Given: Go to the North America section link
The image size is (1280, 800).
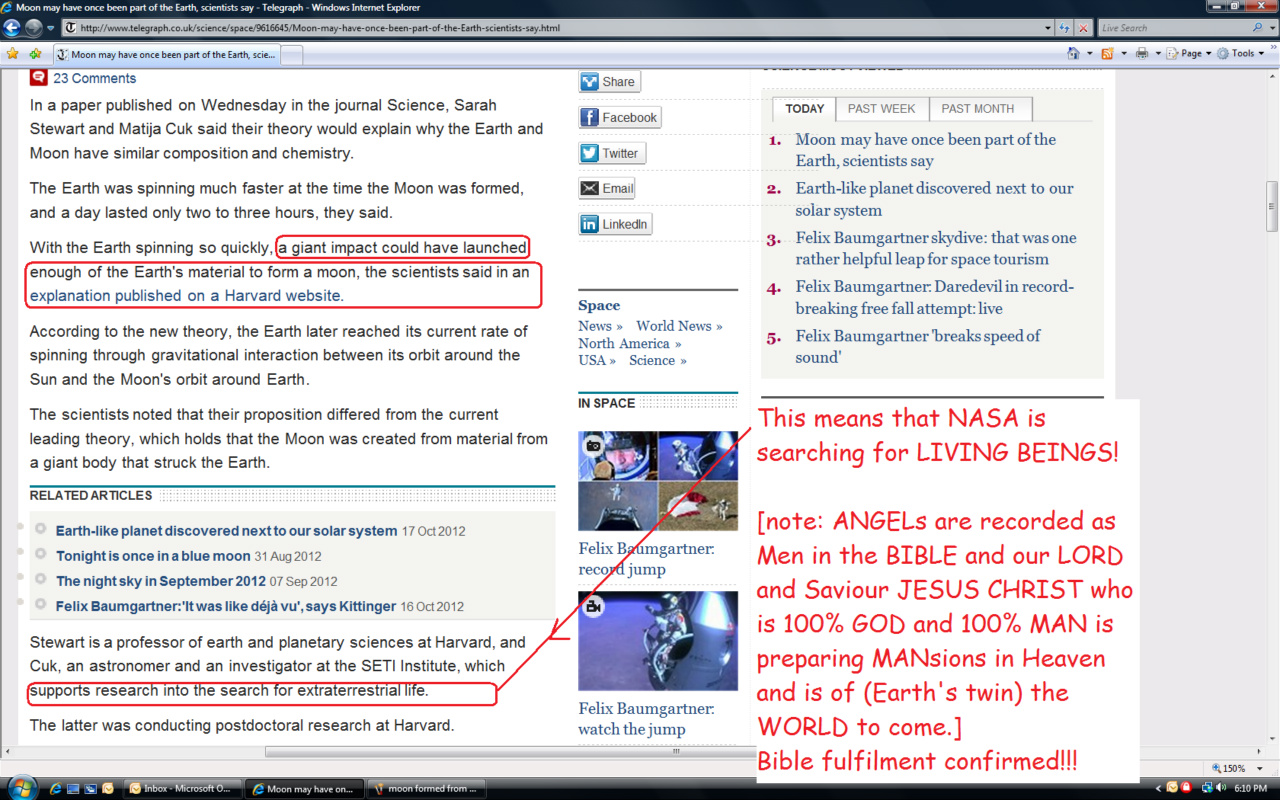Looking at the screenshot, I should (x=630, y=343).
